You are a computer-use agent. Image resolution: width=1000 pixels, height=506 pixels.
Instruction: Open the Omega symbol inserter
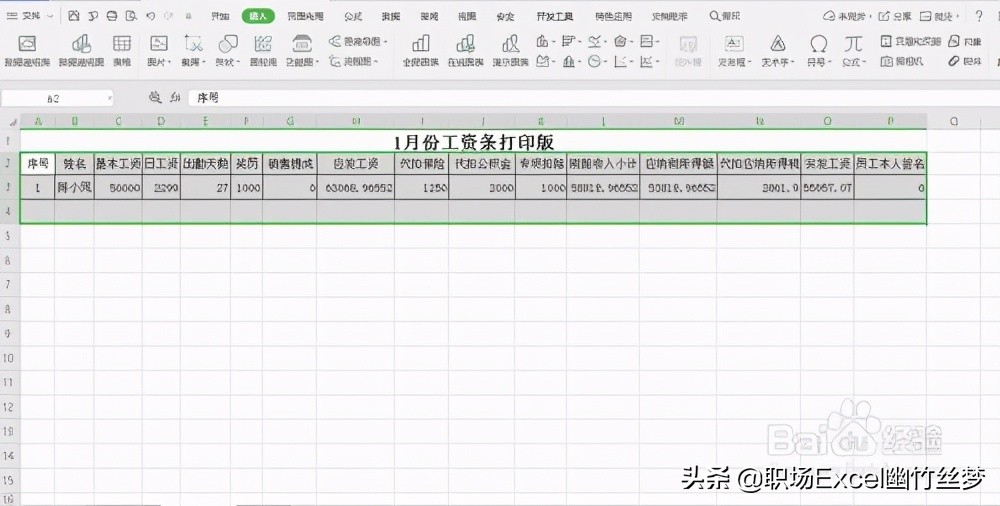(818, 44)
